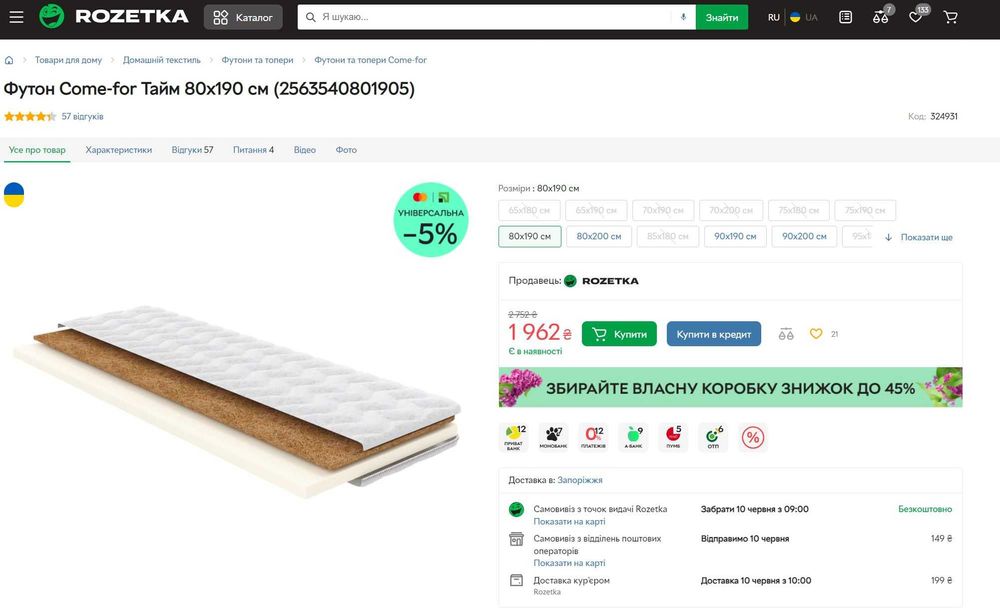Open the orders list icon in header

(846, 17)
